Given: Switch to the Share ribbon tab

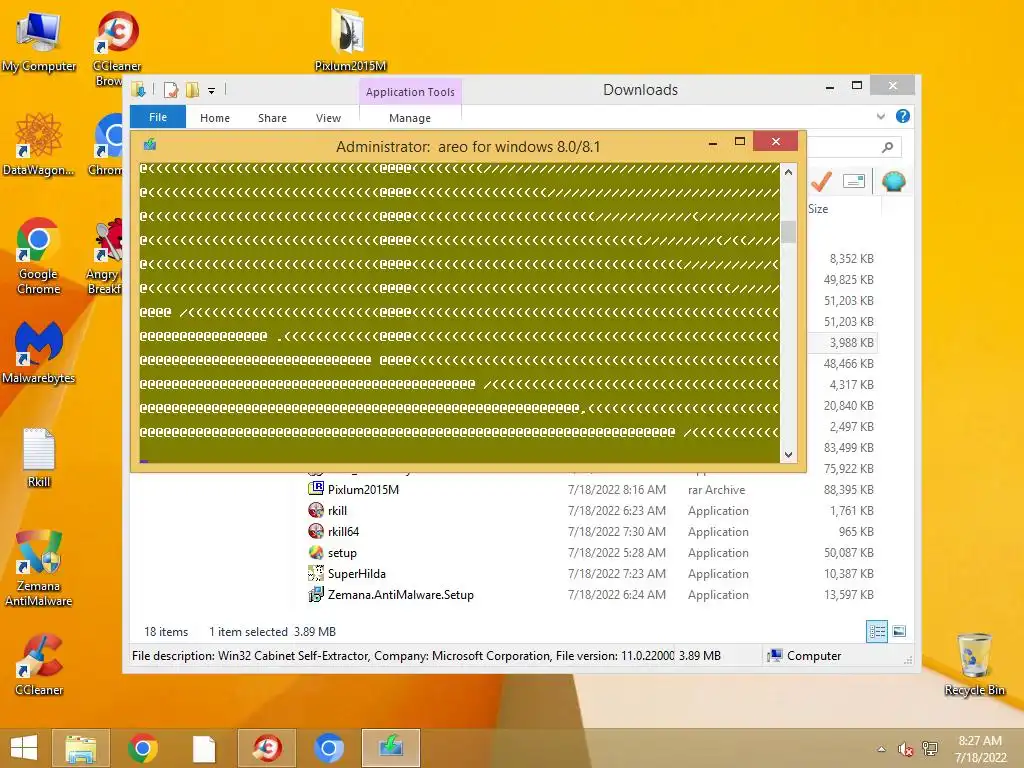Looking at the screenshot, I should tap(272, 118).
